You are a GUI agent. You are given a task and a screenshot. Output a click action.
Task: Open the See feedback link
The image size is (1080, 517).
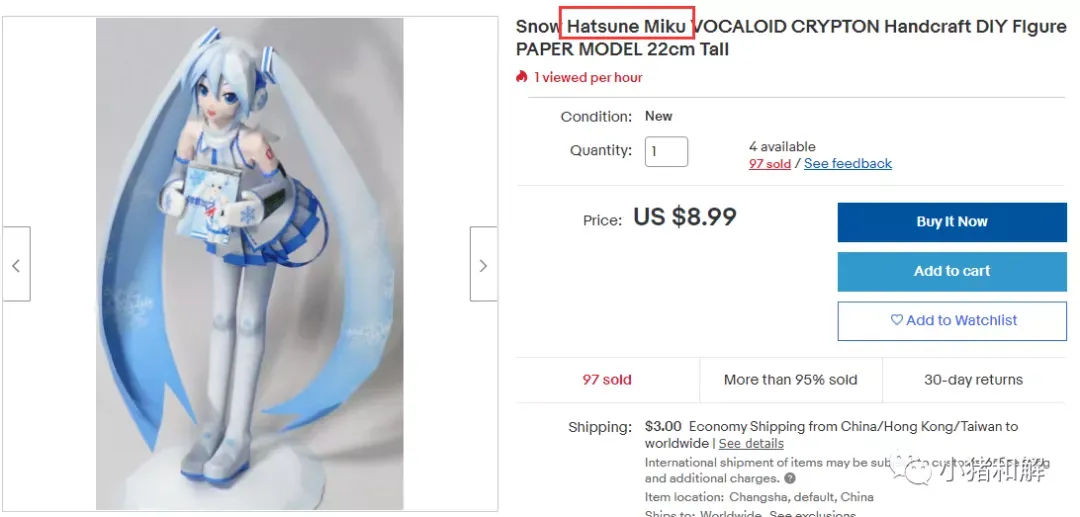[x=848, y=164]
